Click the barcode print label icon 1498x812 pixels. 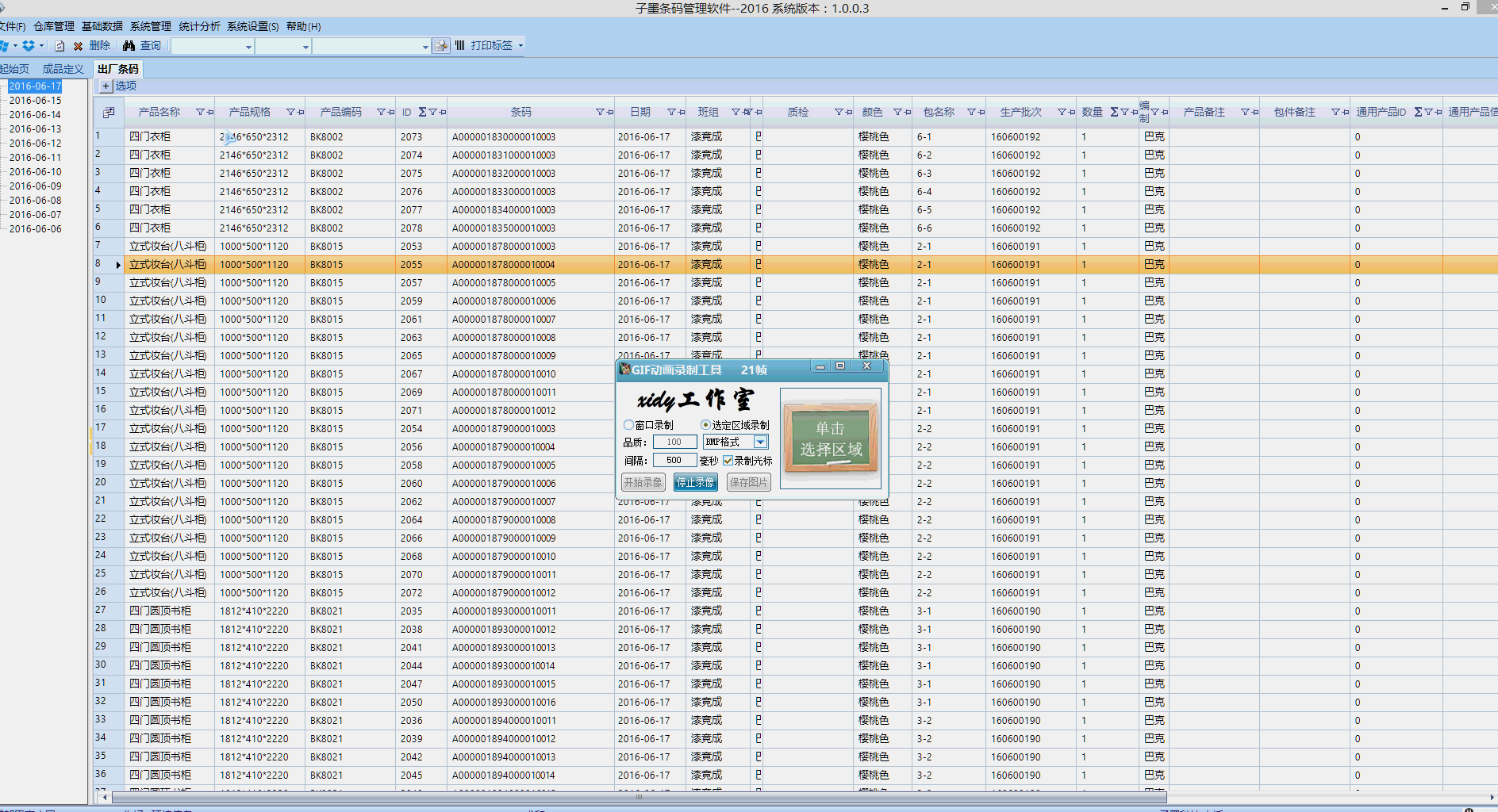coord(460,46)
